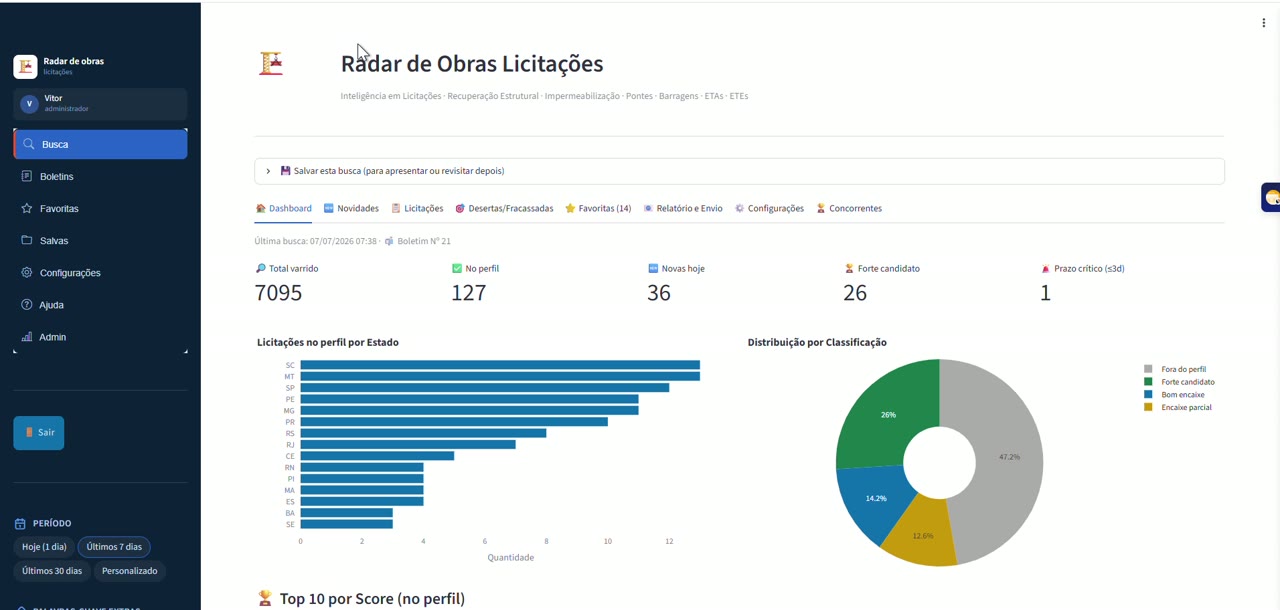
Task: Switch to the Dashboard tab
Action: tap(284, 208)
